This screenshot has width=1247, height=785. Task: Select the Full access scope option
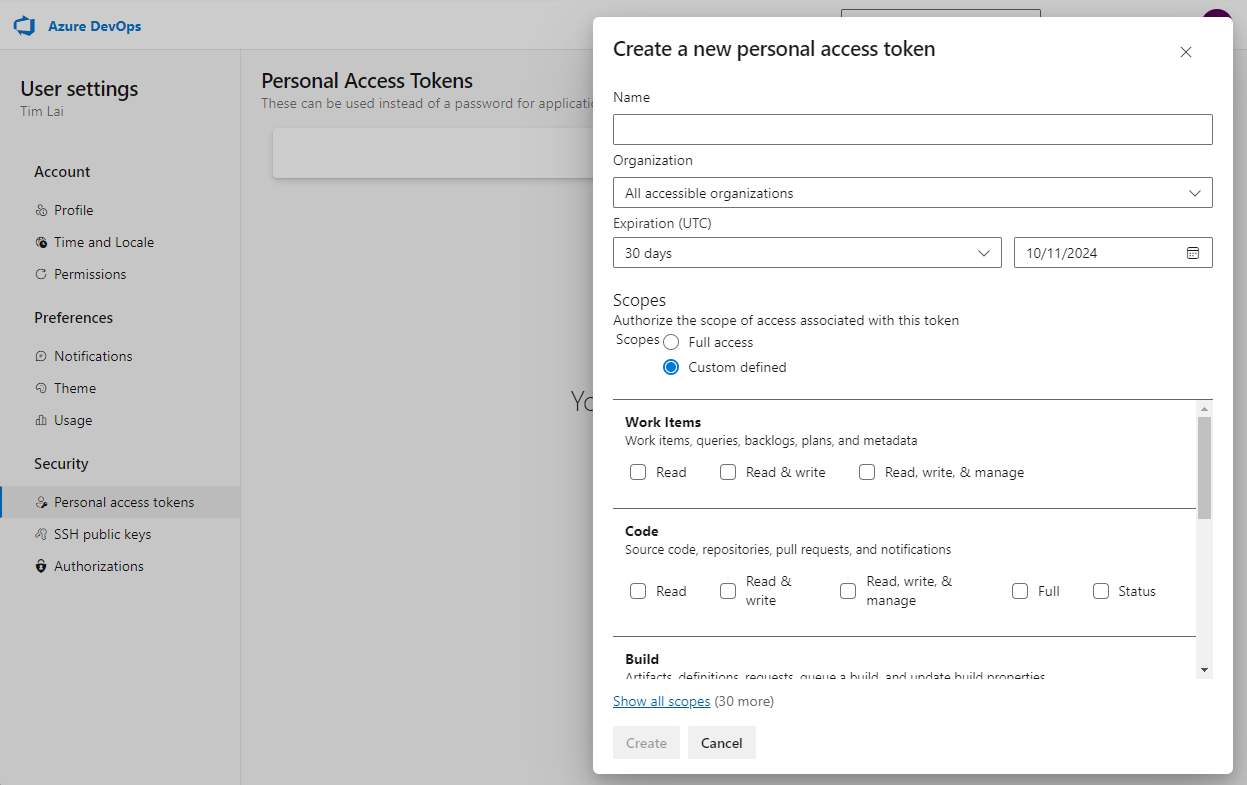click(671, 342)
